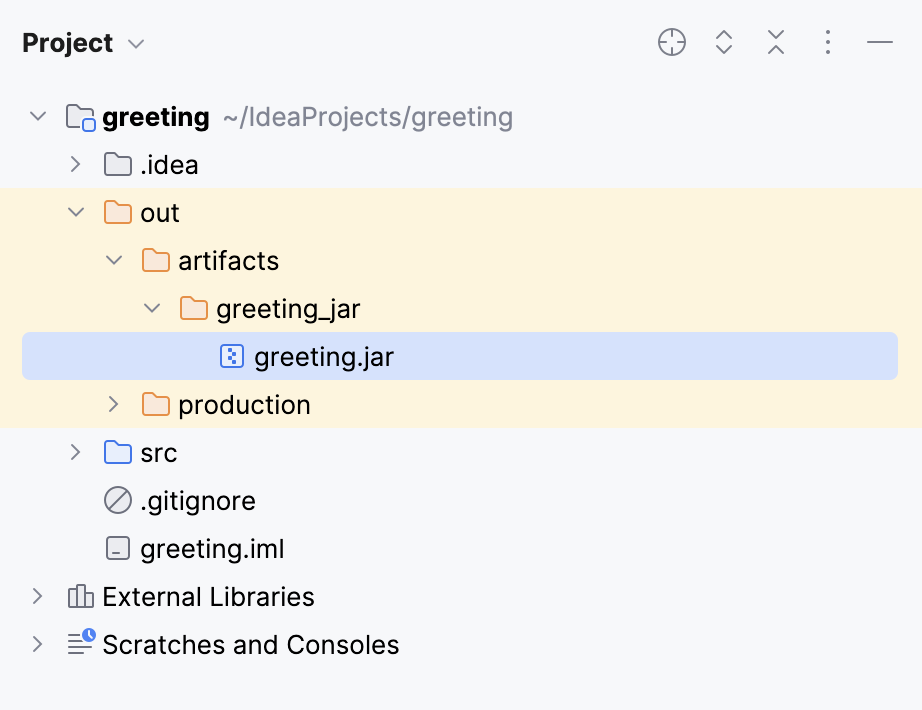Click the module file icon beside greeting.iml
Screen dimensions: 922x710
pyautogui.click(x=117, y=548)
